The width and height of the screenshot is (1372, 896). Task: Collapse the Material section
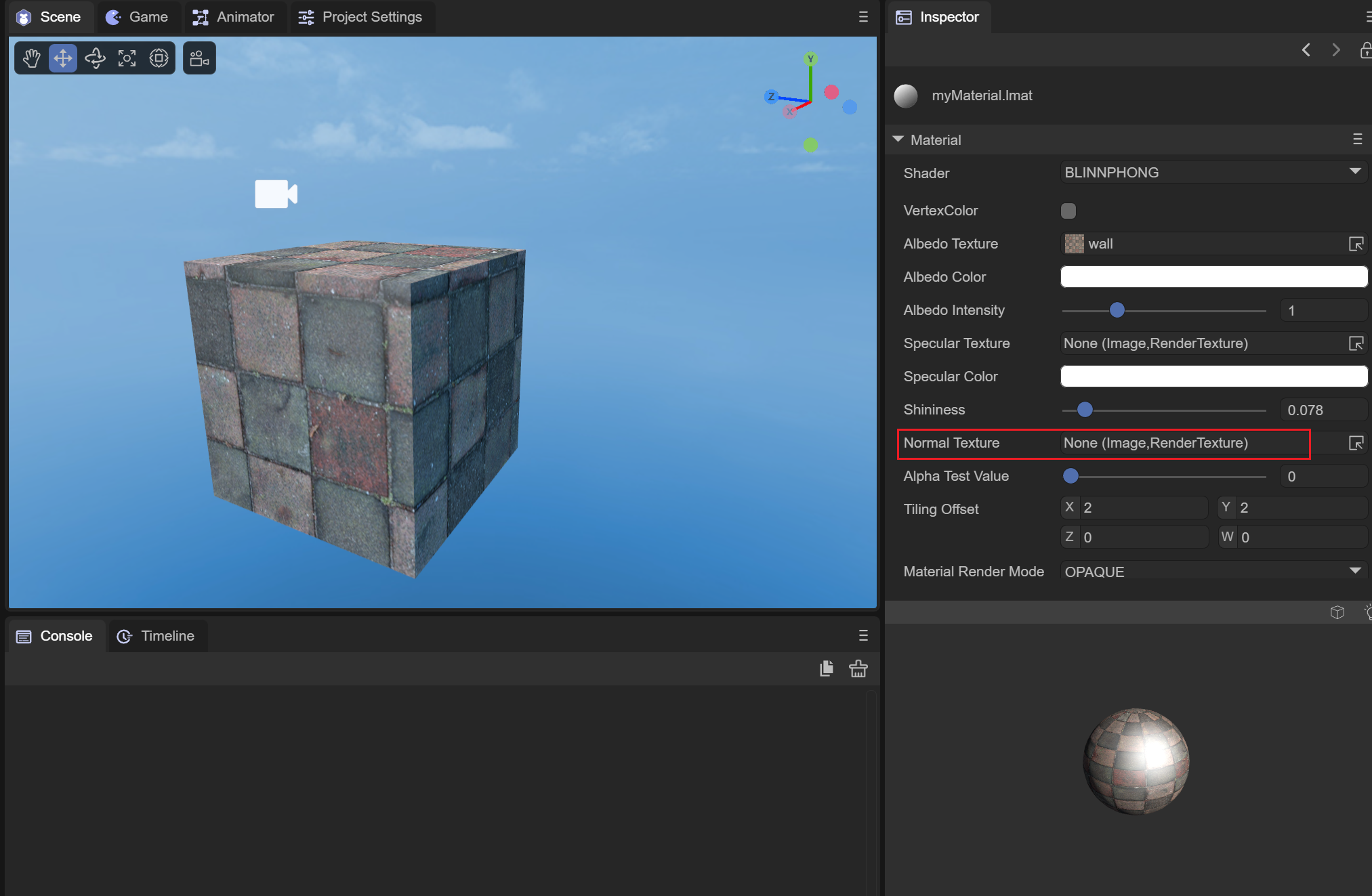tap(898, 140)
